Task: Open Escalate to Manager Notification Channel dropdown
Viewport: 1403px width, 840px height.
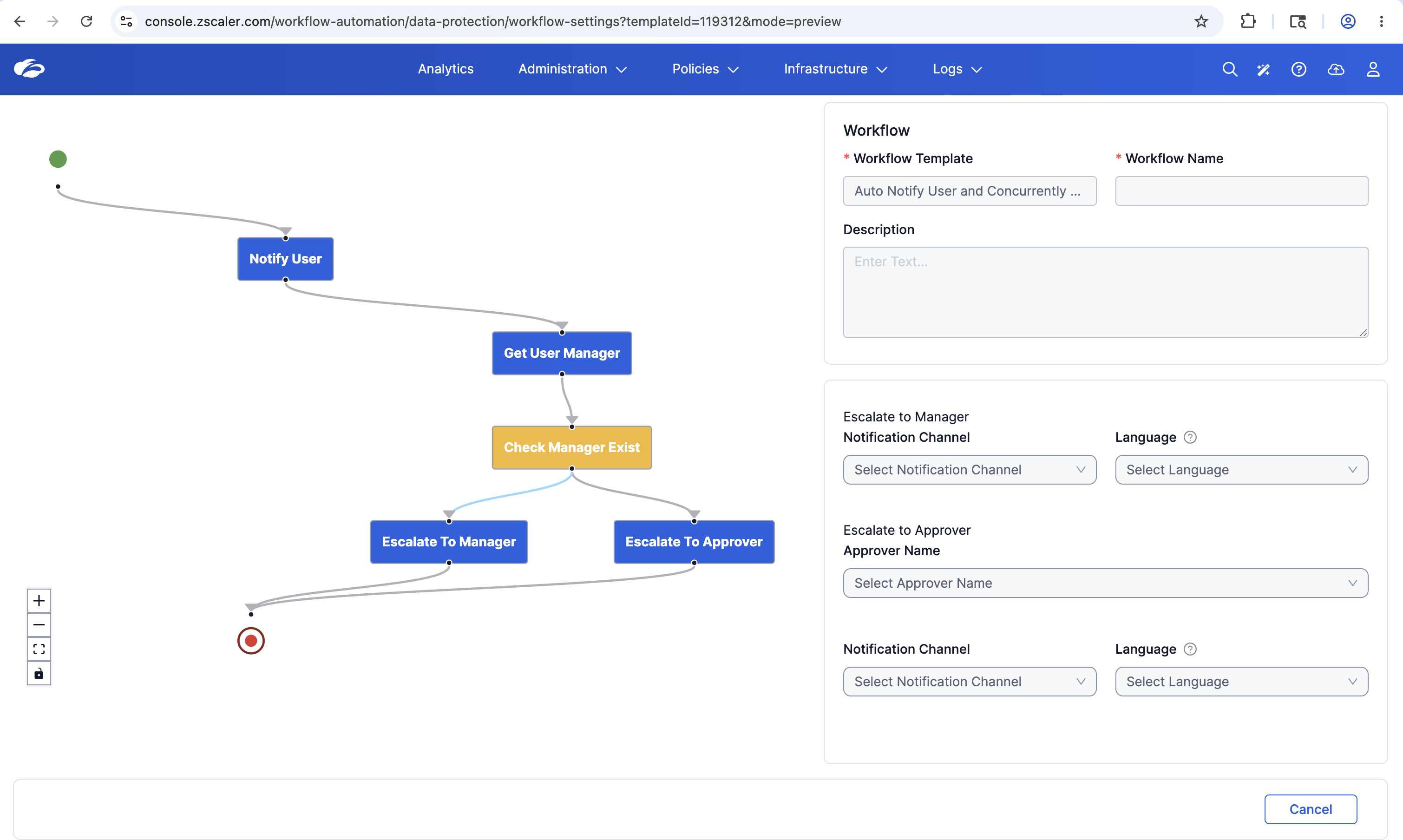Action: click(x=970, y=470)
